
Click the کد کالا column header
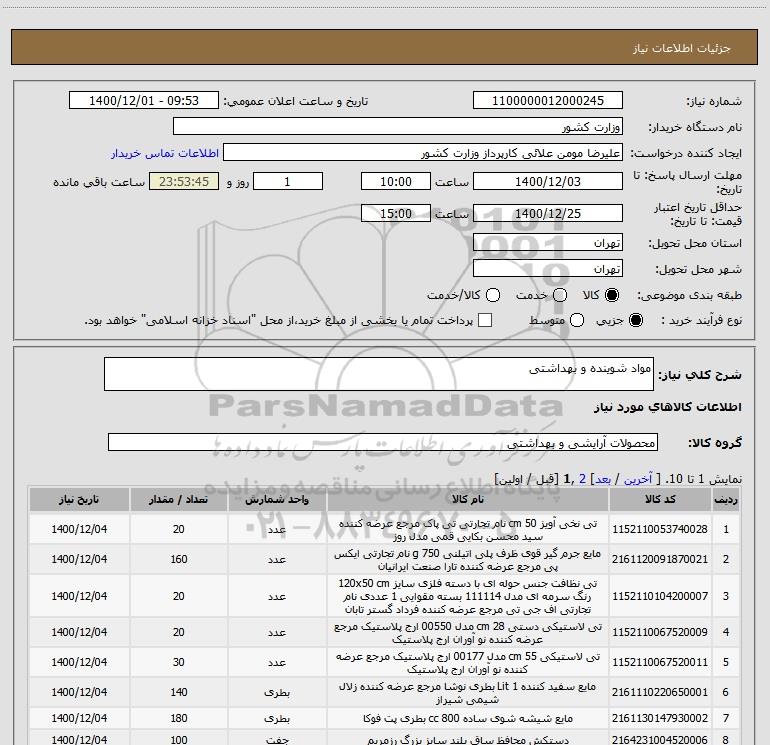tap(660, 499)
